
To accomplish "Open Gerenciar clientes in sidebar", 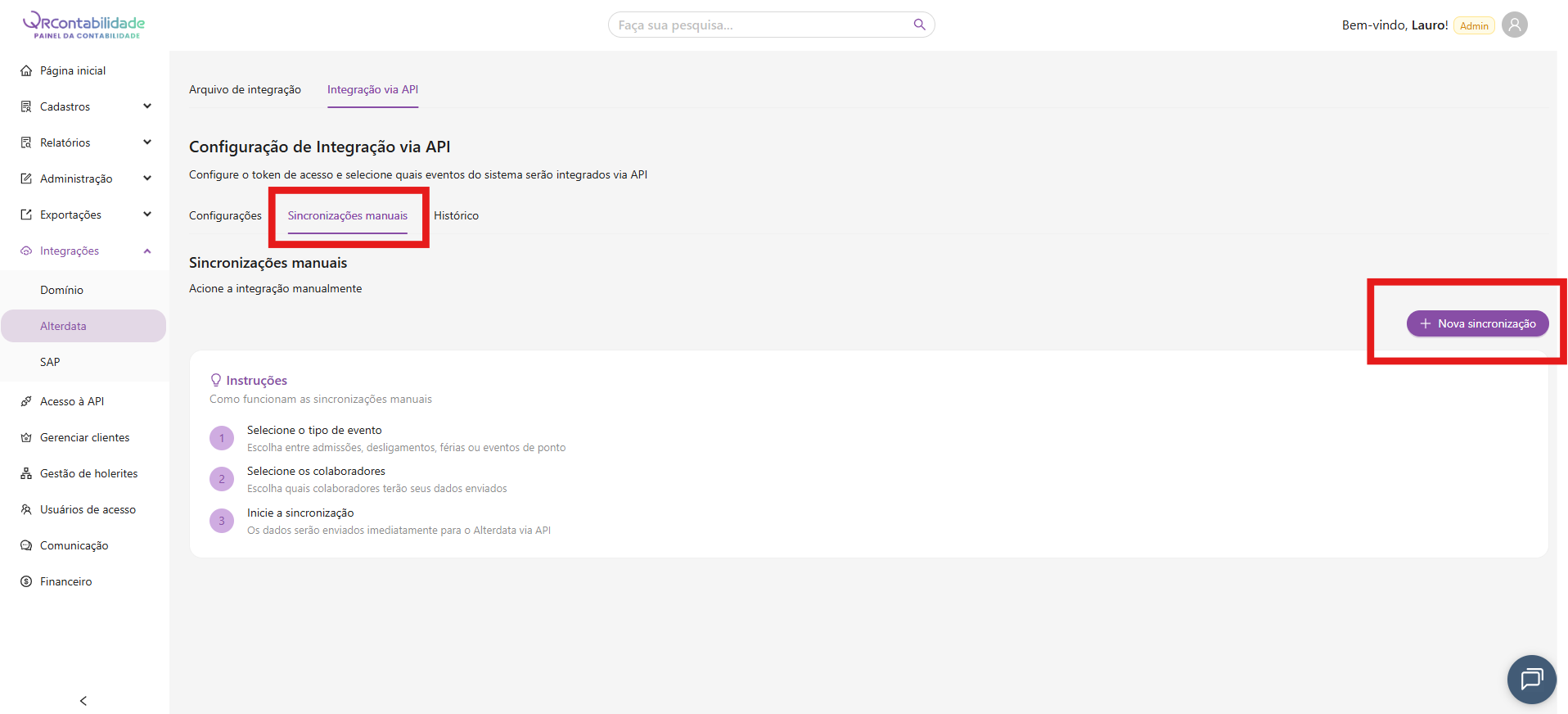I will pyautogui.click(x=84, y=437).
